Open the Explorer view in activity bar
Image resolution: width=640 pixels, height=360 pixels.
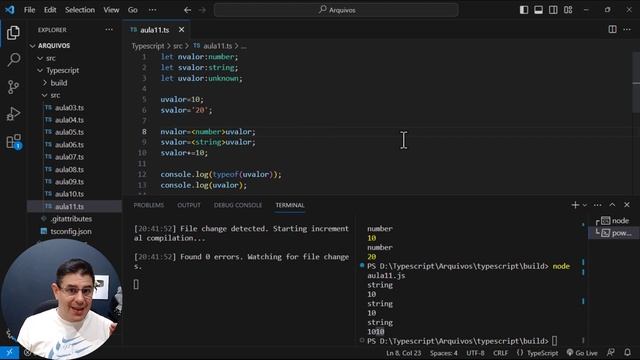13,33
